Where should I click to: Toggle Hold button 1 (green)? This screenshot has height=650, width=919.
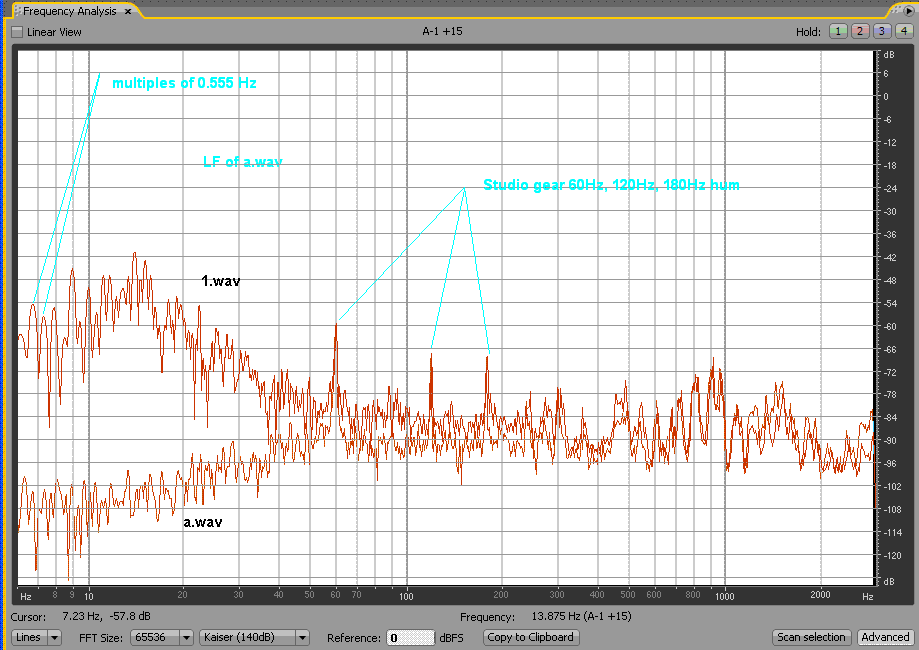838,32
